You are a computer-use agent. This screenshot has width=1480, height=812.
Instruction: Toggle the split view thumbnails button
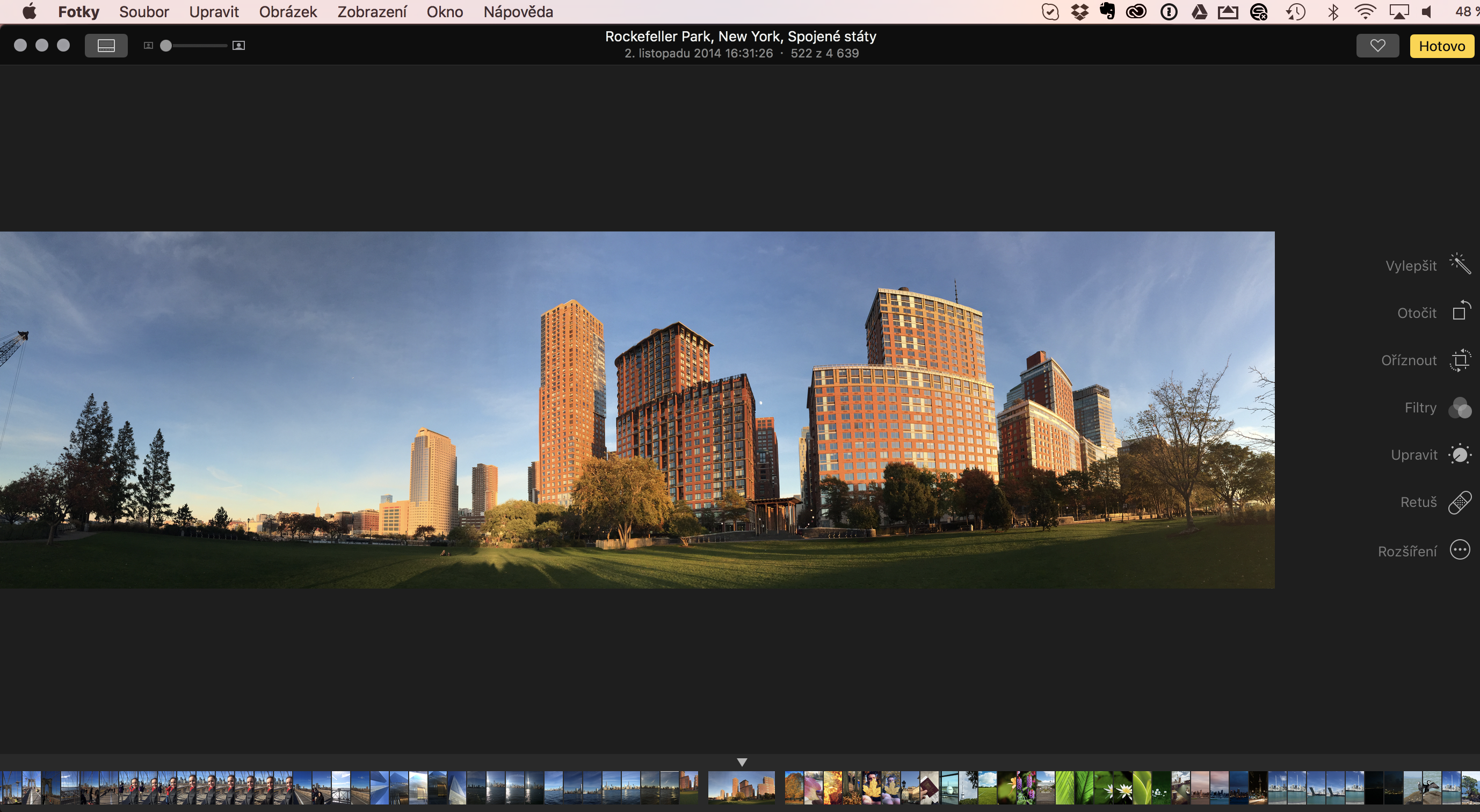click(106, 46)
